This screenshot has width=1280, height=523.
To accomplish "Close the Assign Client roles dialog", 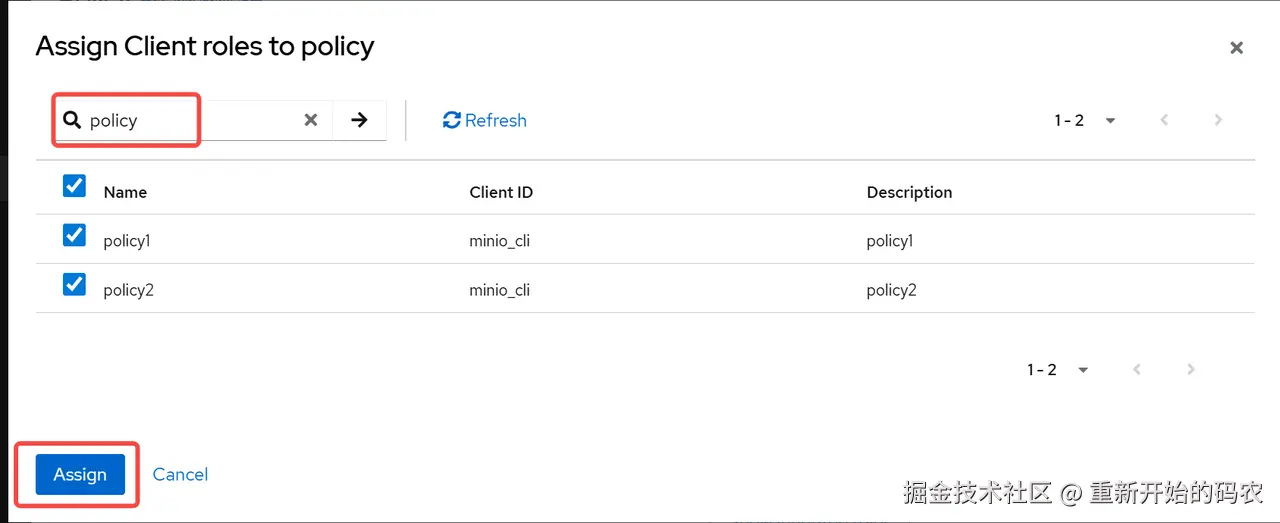I will click(1236, 48).
